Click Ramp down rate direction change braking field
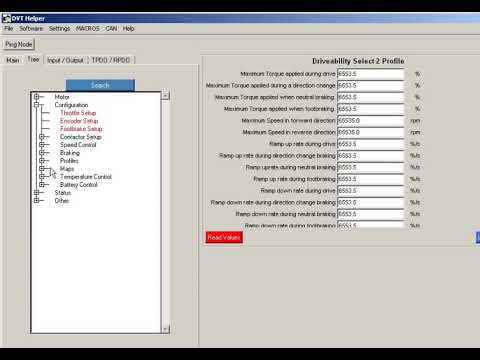The height and width of the screenshot is (360, 480). coord(371,202)
